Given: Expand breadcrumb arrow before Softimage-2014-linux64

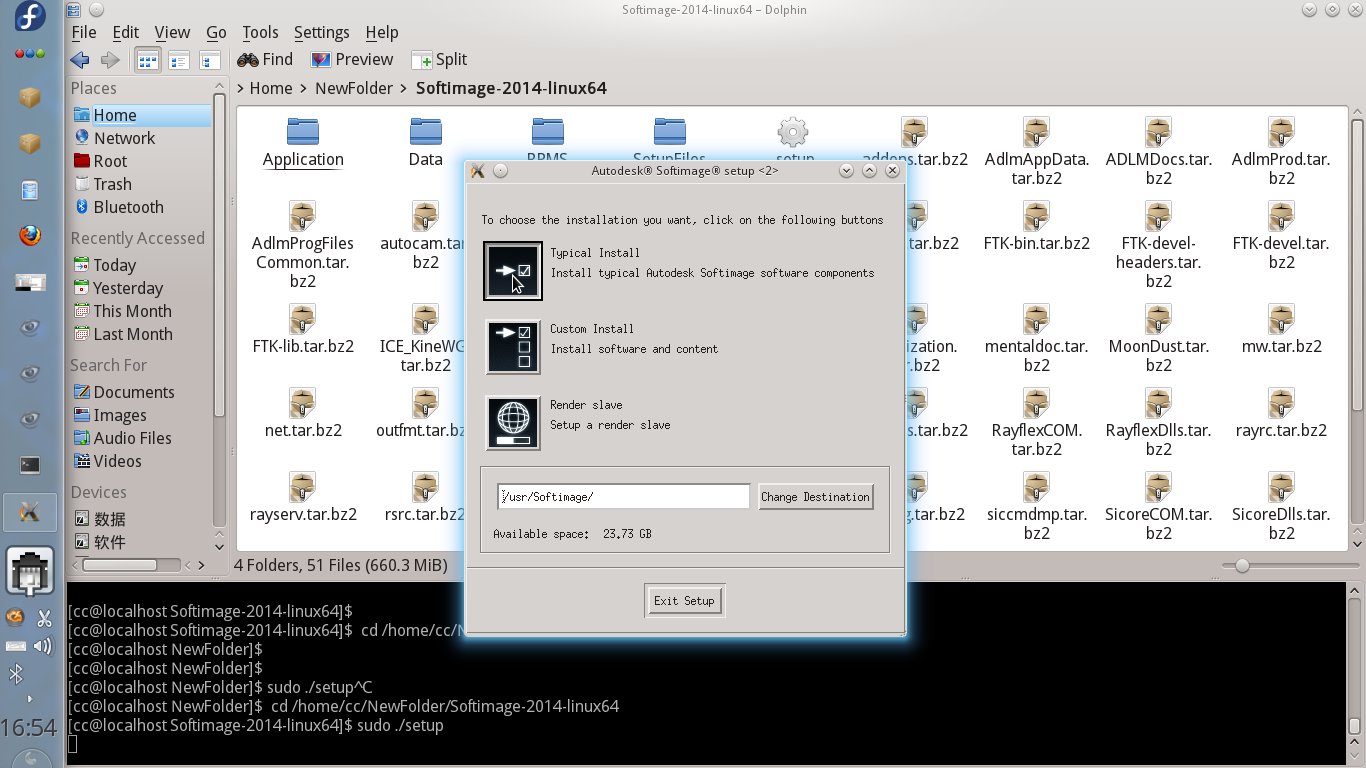Looking at the screenshot, I should tap(404, 88).
